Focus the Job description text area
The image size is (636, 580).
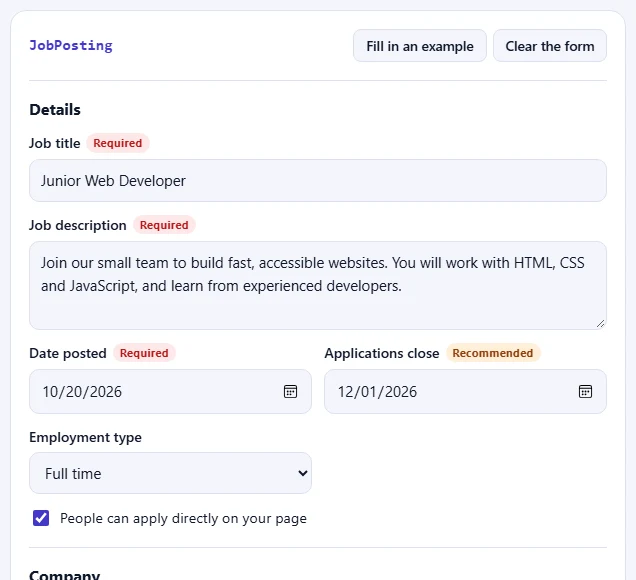[x=318, y=285]
